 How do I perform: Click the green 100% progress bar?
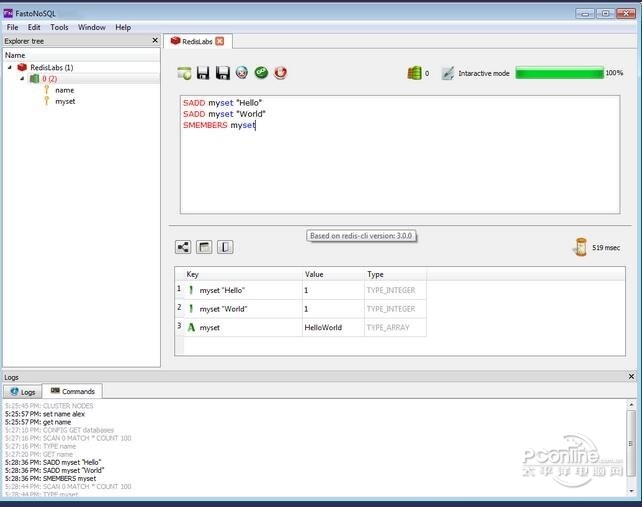[559, 73]
